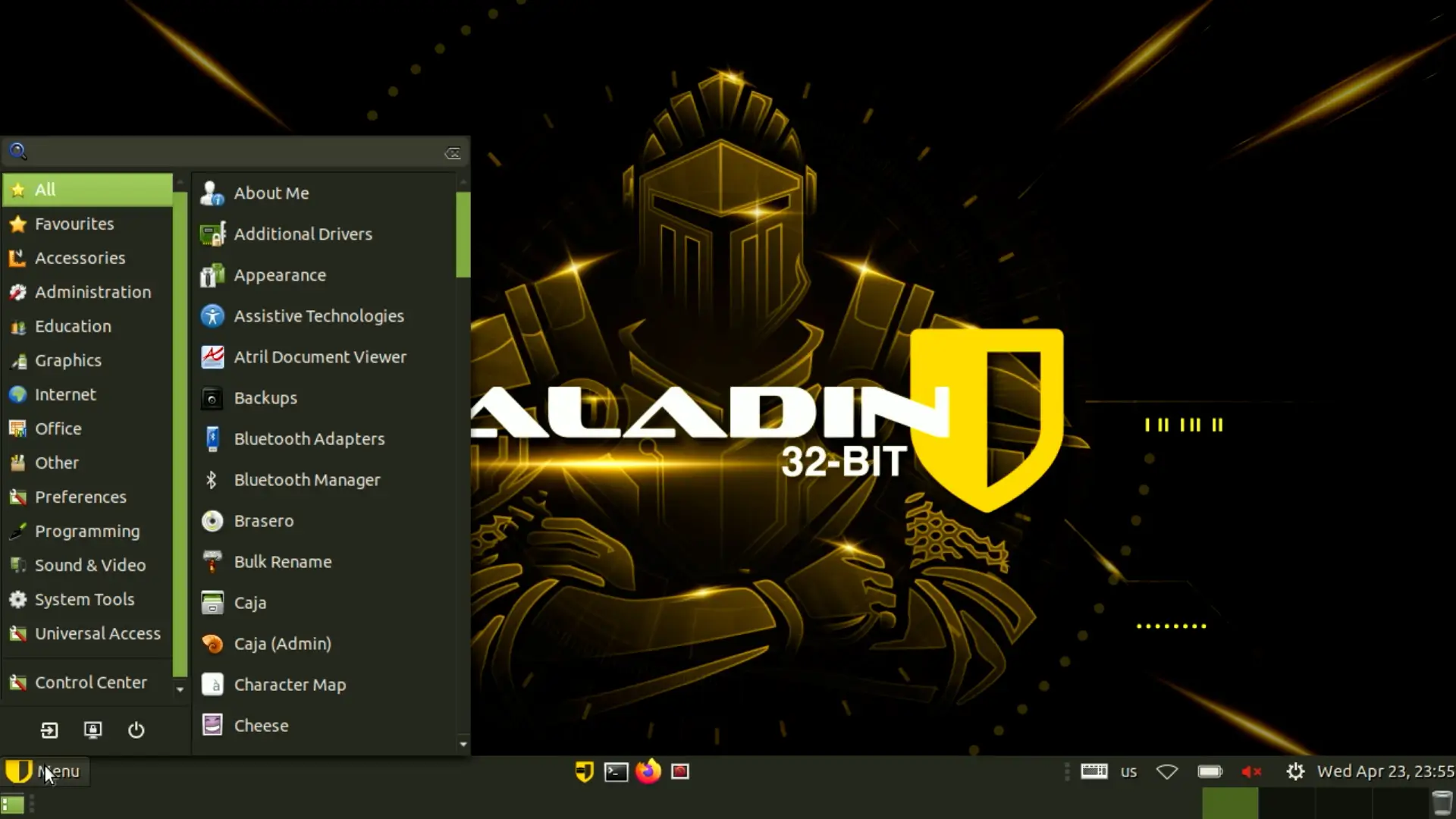Select the Preferences category
Screen dimensions: 1456x819
pos(87,497)
